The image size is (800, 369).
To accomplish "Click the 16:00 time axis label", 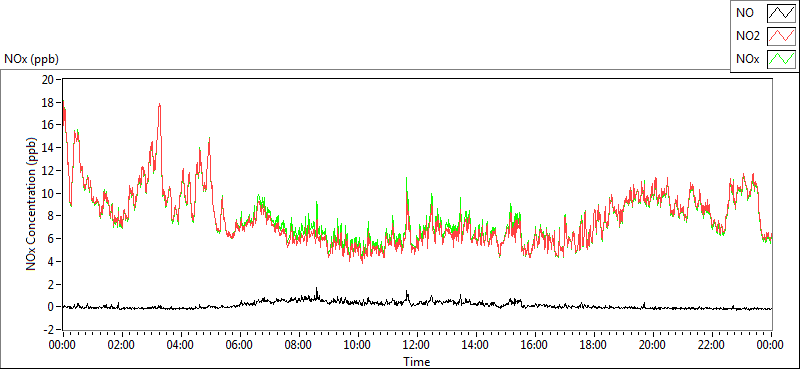I will (x=535, y=345).
